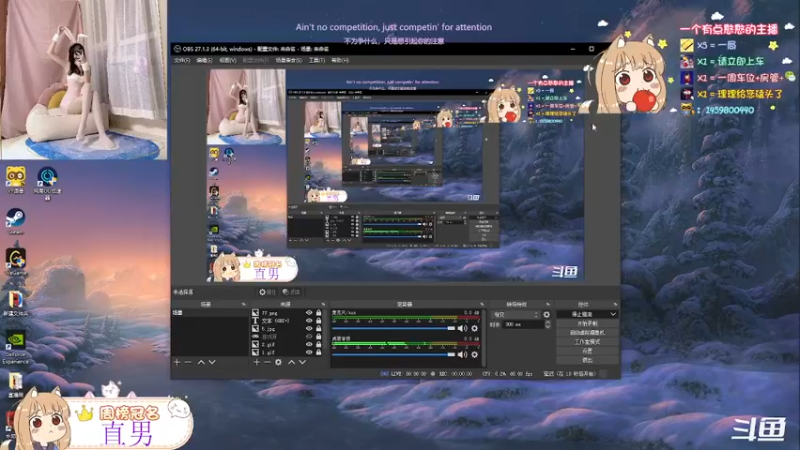Pop out the Scenes dock with its header icon

click(243, 304)
